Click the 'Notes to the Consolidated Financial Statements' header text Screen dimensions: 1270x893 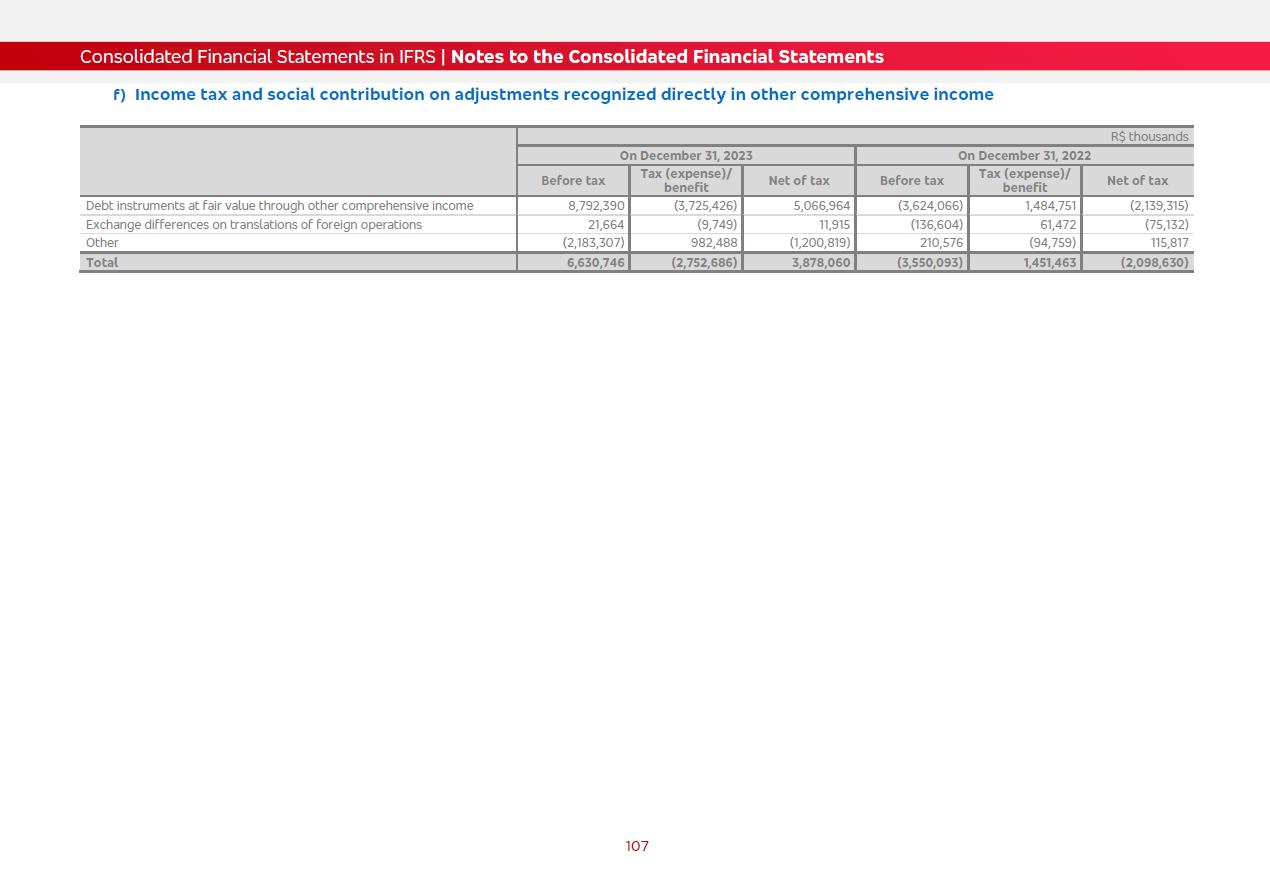tap(667, 57)
